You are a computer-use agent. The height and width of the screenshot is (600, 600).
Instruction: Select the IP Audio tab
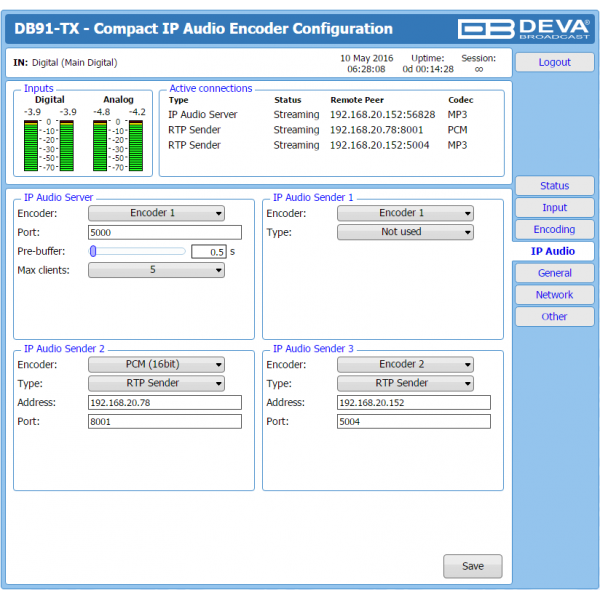(x=553, y=251)
